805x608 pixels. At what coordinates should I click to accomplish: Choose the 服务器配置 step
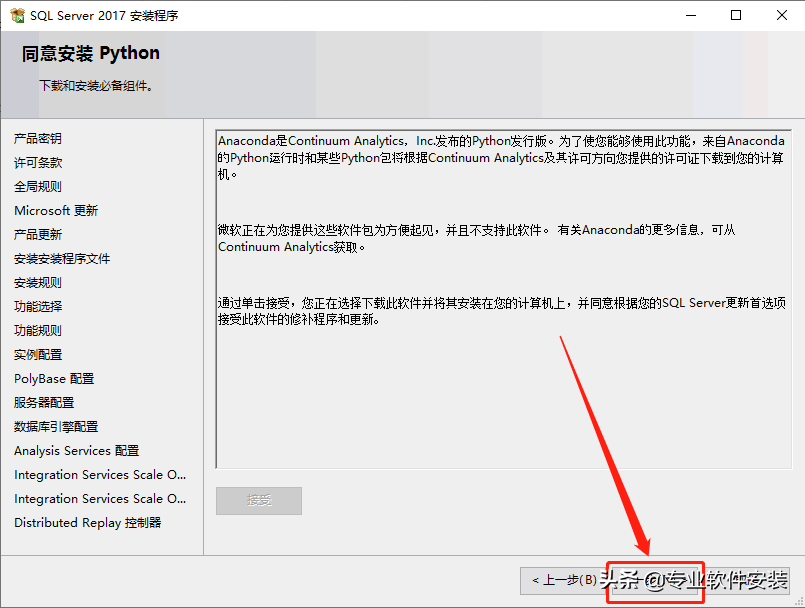point(44,403)
